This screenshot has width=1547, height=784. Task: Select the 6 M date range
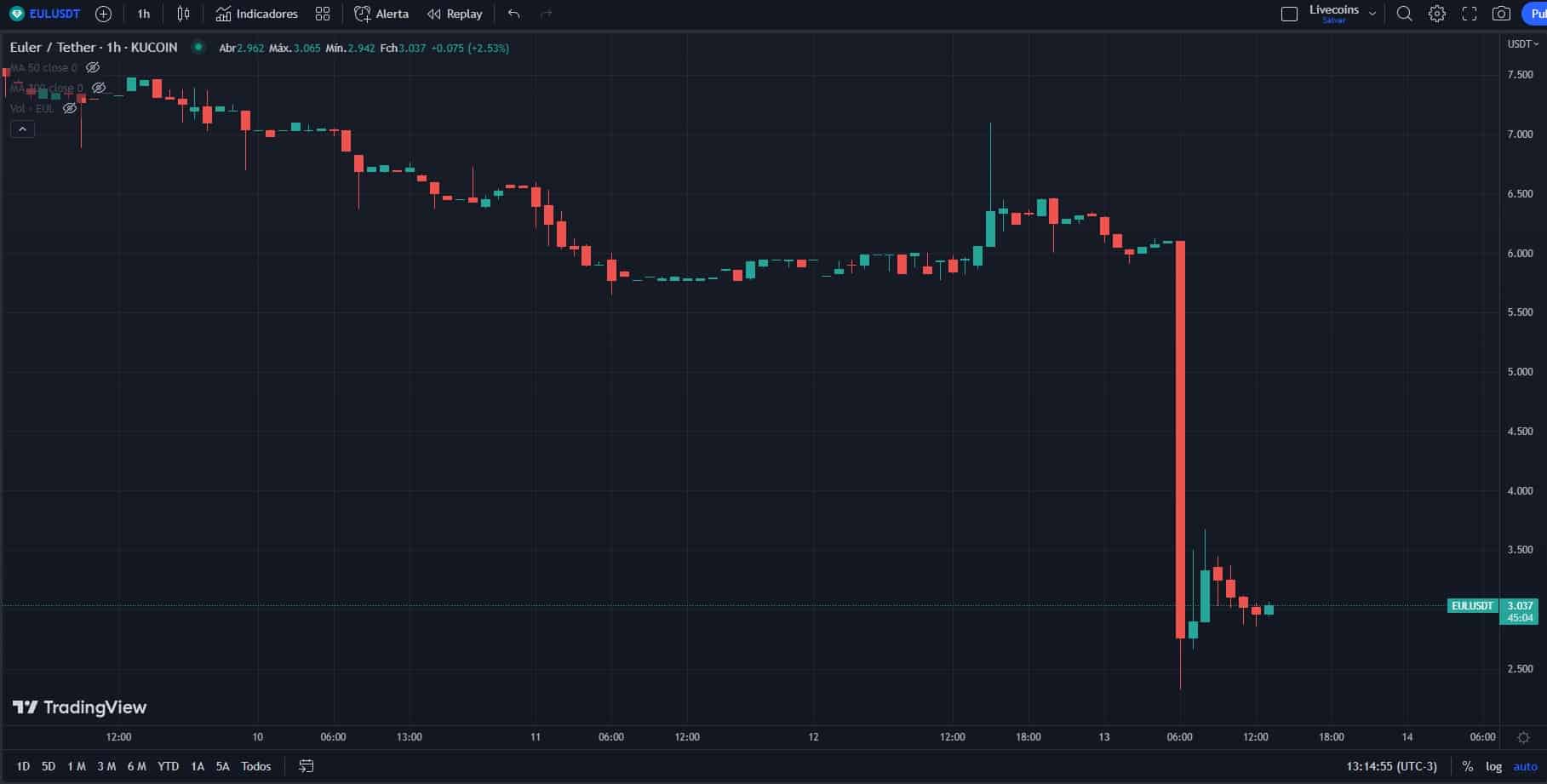coord(136,766)
